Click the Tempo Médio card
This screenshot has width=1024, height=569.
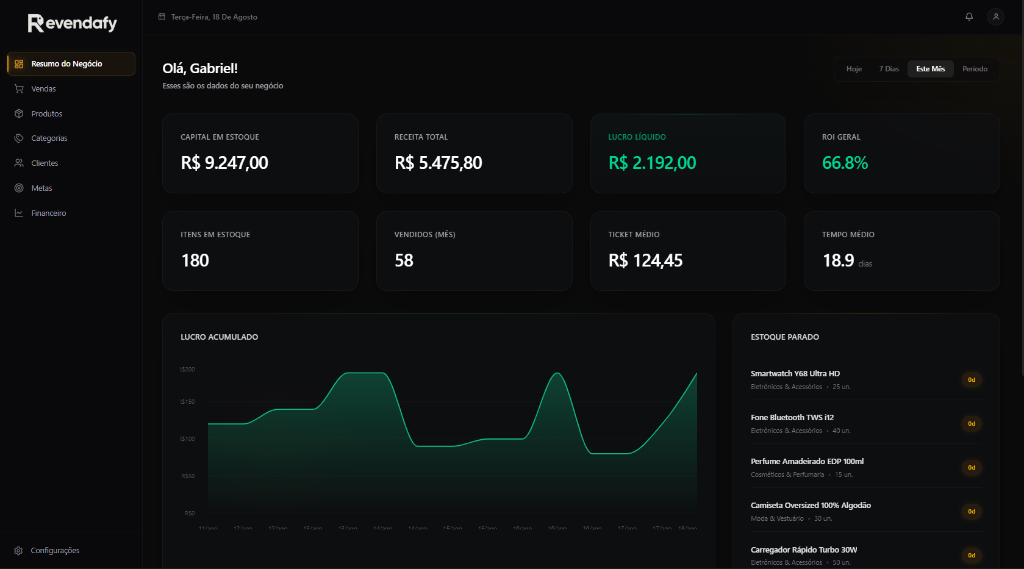(x=902, y=251)
